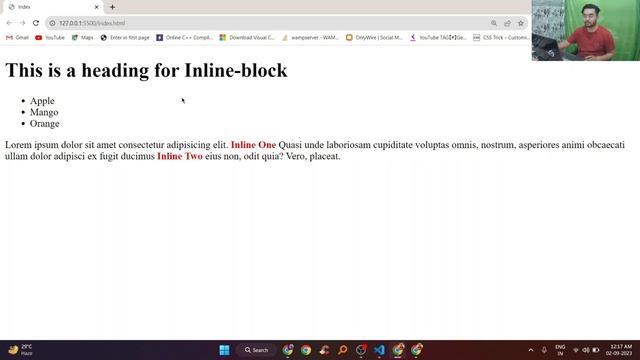
Task: Open the CSS Trick bookmark
Action: coord(501,38)
